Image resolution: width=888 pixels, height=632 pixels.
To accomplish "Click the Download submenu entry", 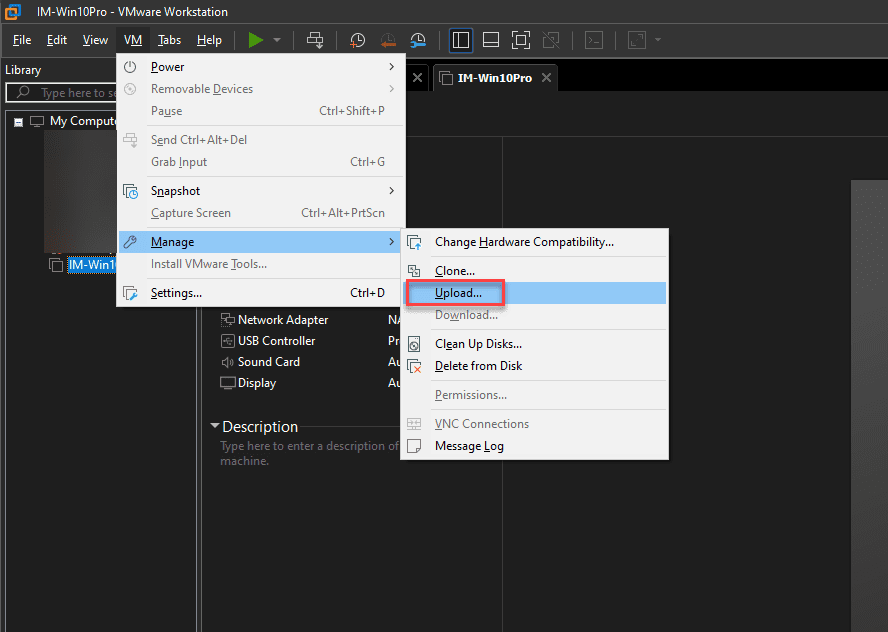I will [x=535, y=315].
